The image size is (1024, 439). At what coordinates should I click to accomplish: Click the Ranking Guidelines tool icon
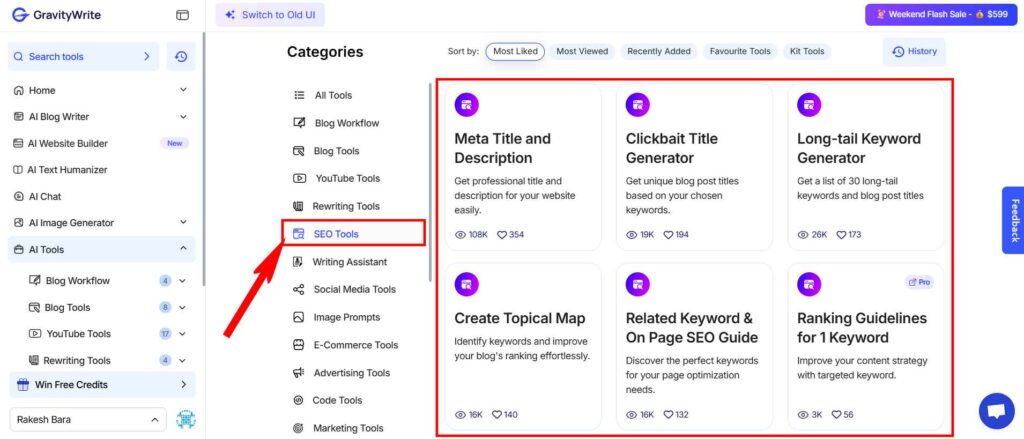pyautogui.click(x=809, y=284)
